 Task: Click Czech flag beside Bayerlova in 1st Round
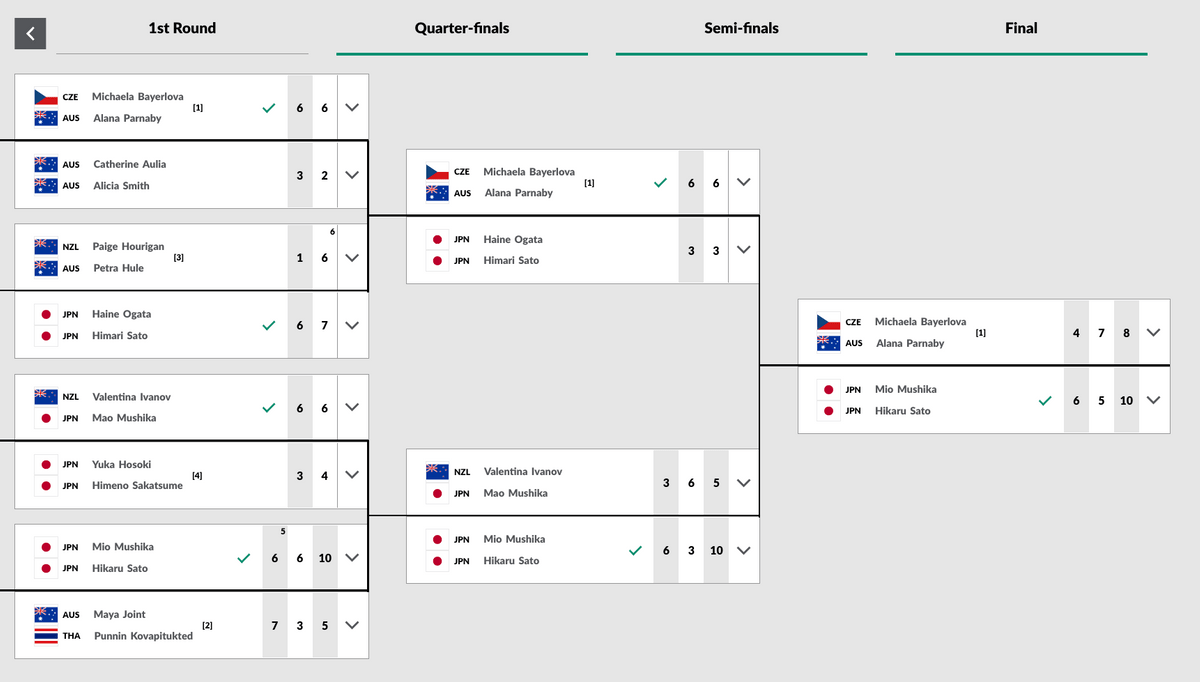coord(46,97)
